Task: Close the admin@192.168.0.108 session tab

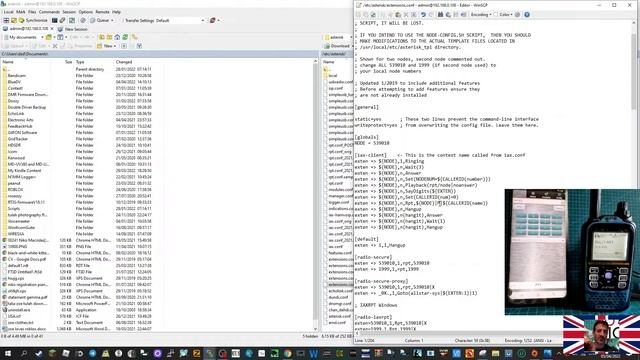Action: 52,29
